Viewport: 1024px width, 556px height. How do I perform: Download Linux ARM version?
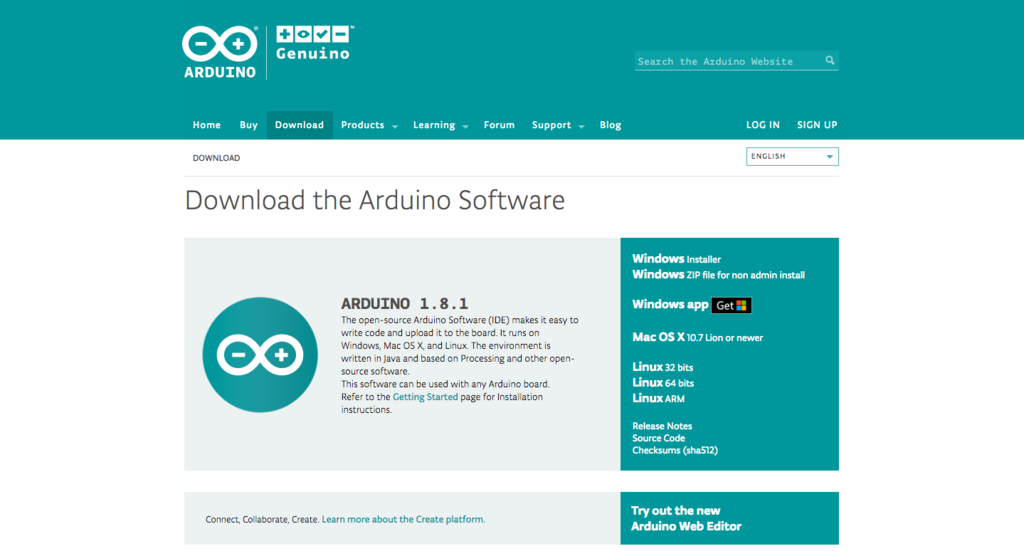tap(658, 399)
